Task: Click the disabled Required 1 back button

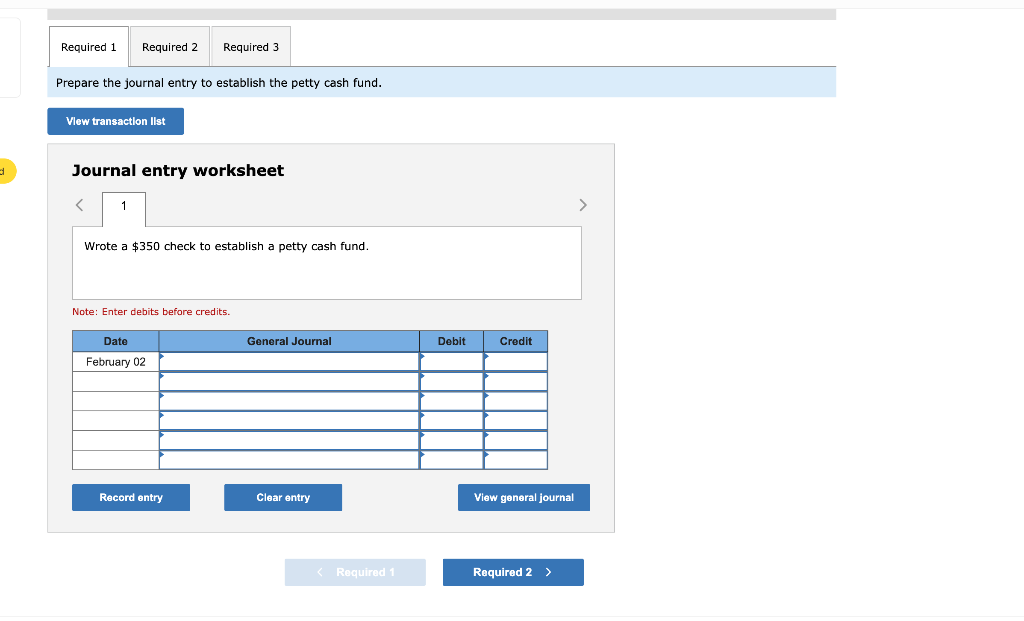Action: (355, 572)
